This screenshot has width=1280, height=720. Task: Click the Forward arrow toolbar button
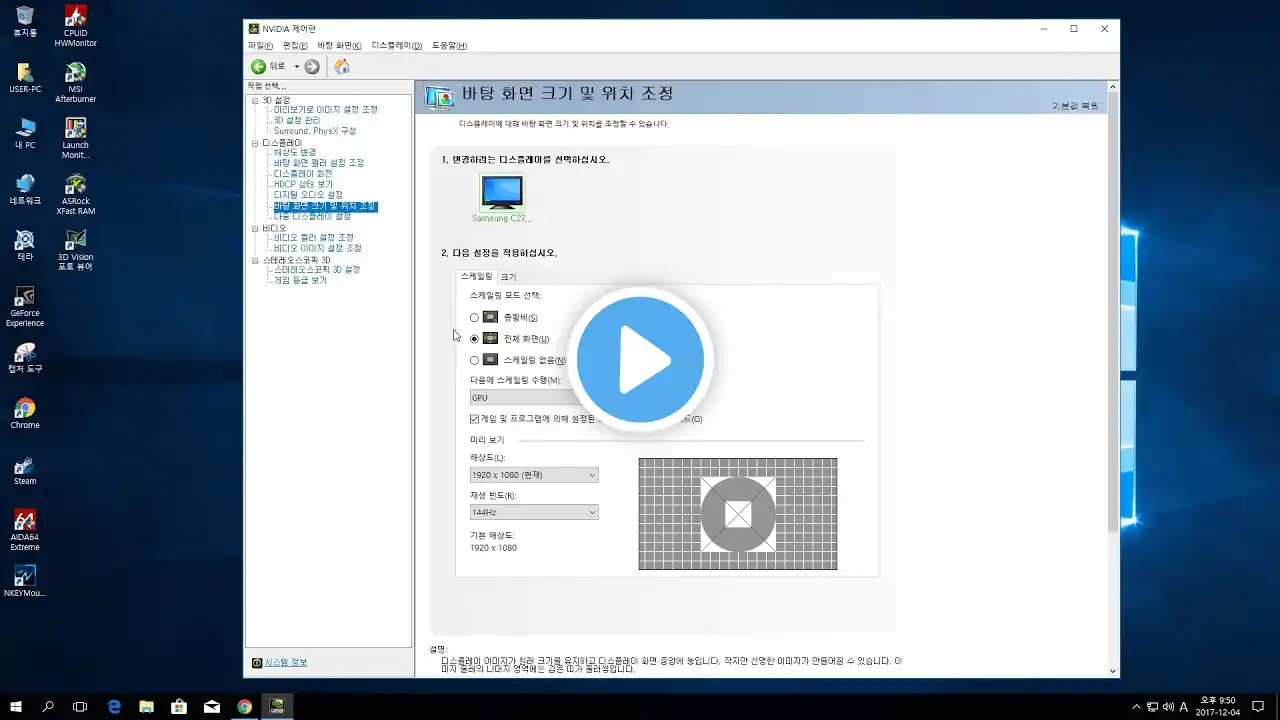tap(312, 67)
